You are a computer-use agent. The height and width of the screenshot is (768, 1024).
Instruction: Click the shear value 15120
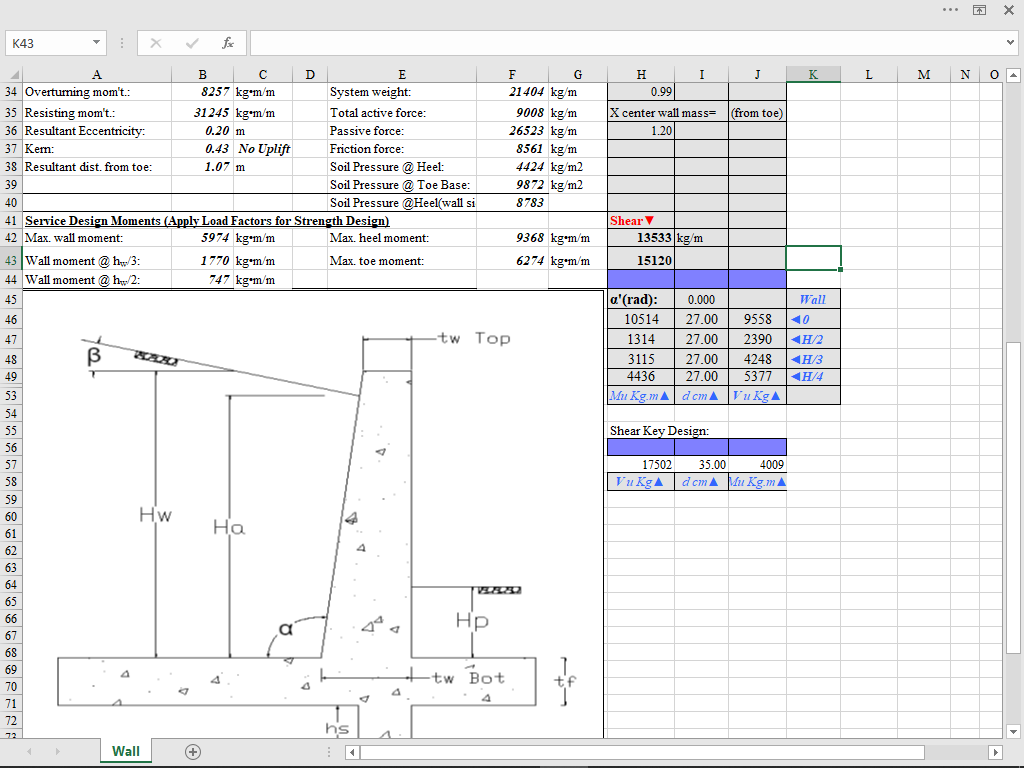pos(641,260)
